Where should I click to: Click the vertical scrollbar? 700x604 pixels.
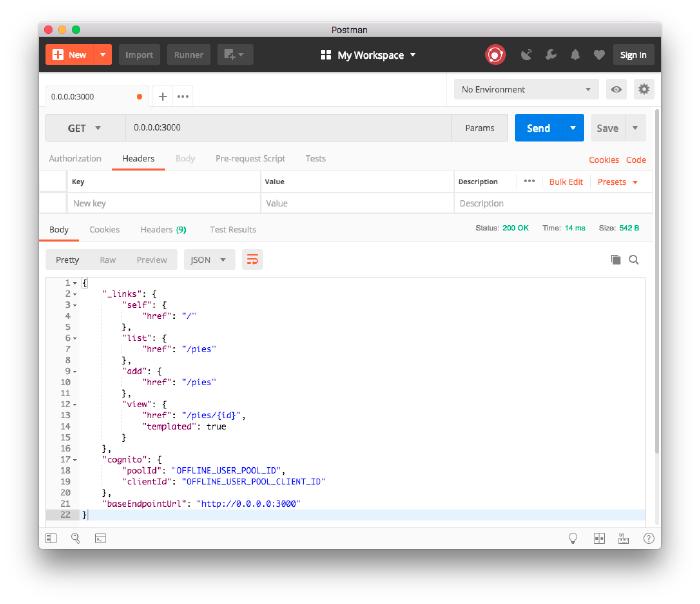point(657,281)
